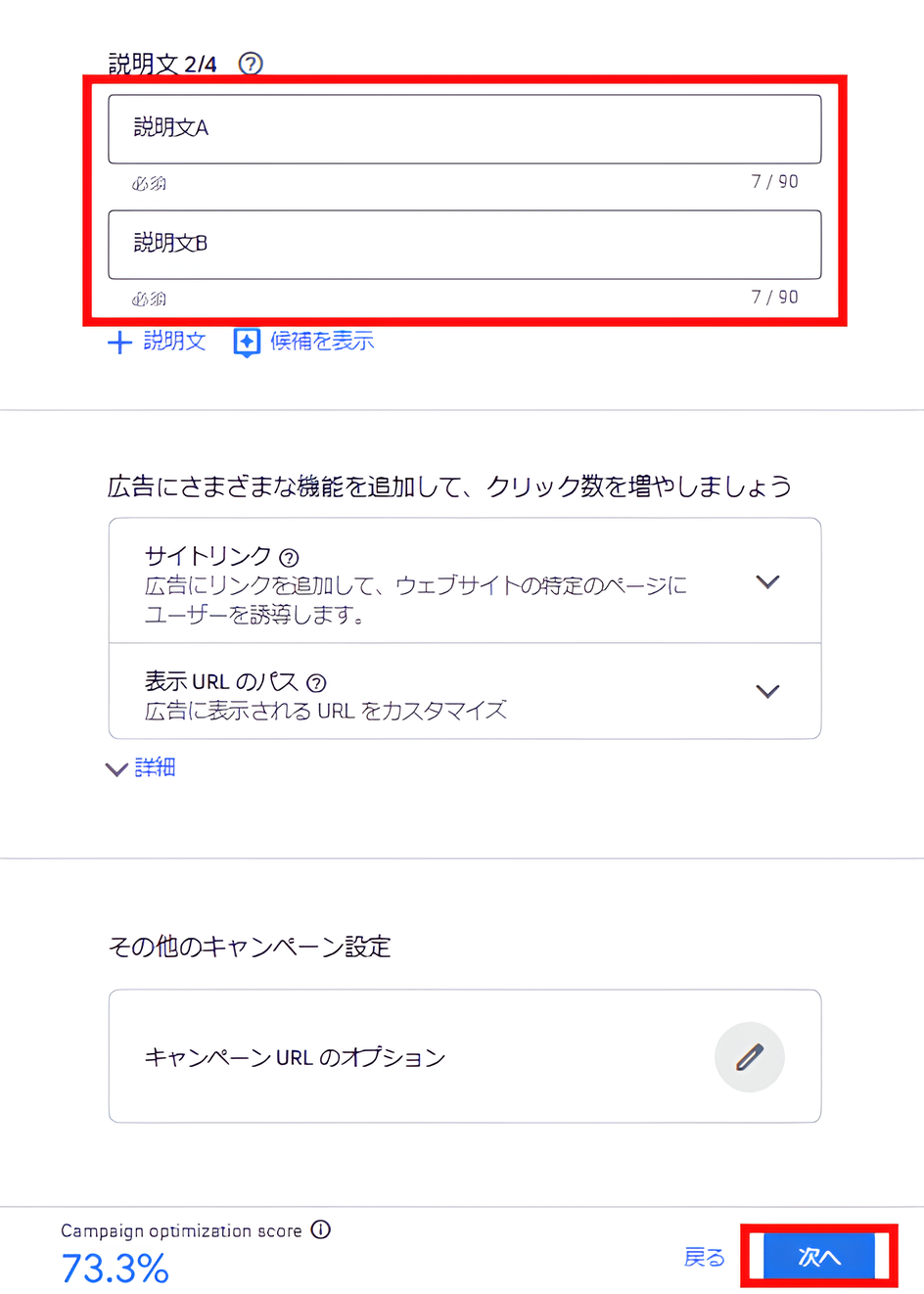The height and width of the screenshot is (1294, 924).
Task: Open the 説明文 2/4 help icon
Action: tap(252, 64)
